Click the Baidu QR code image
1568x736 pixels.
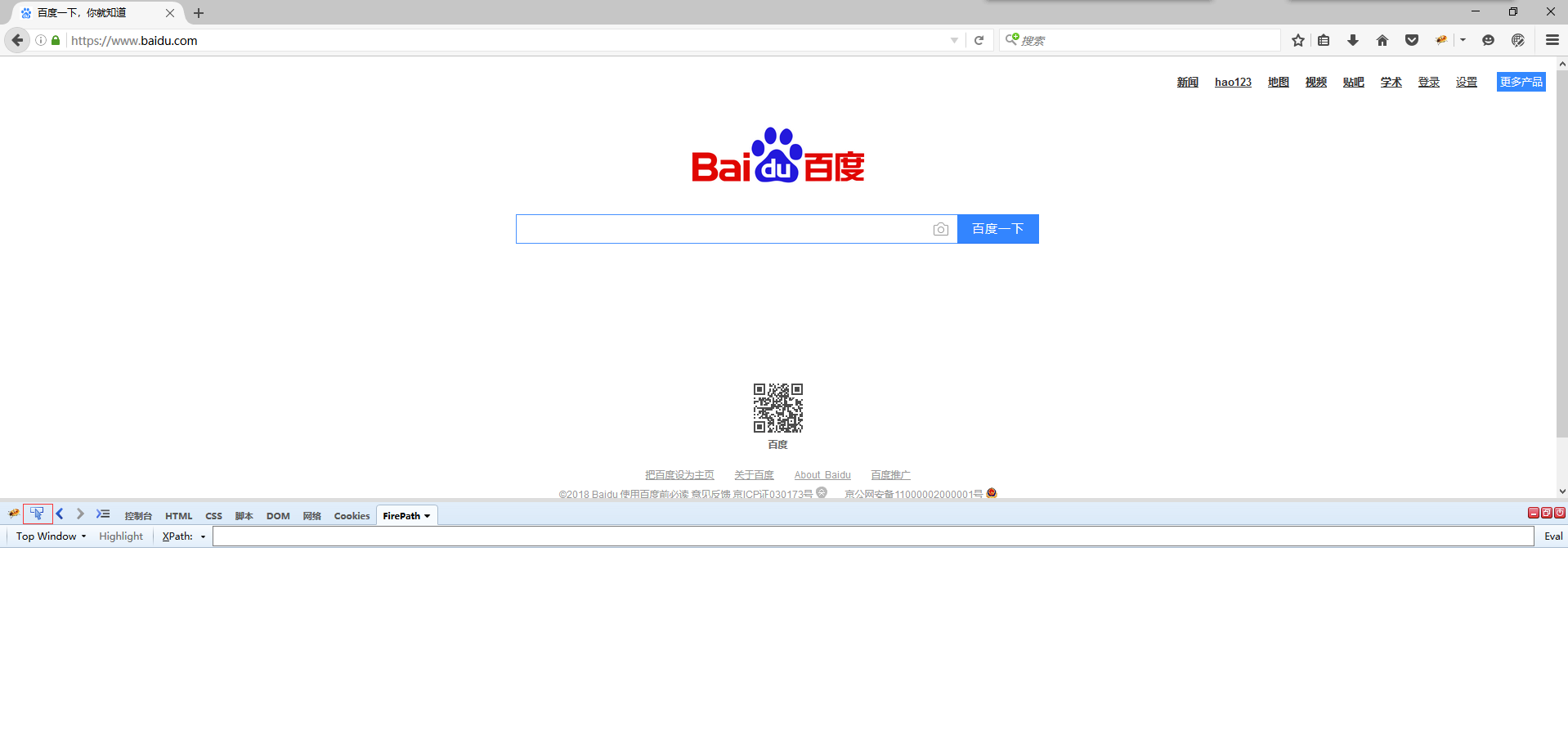pyautogui.click(x=778, y=408)
